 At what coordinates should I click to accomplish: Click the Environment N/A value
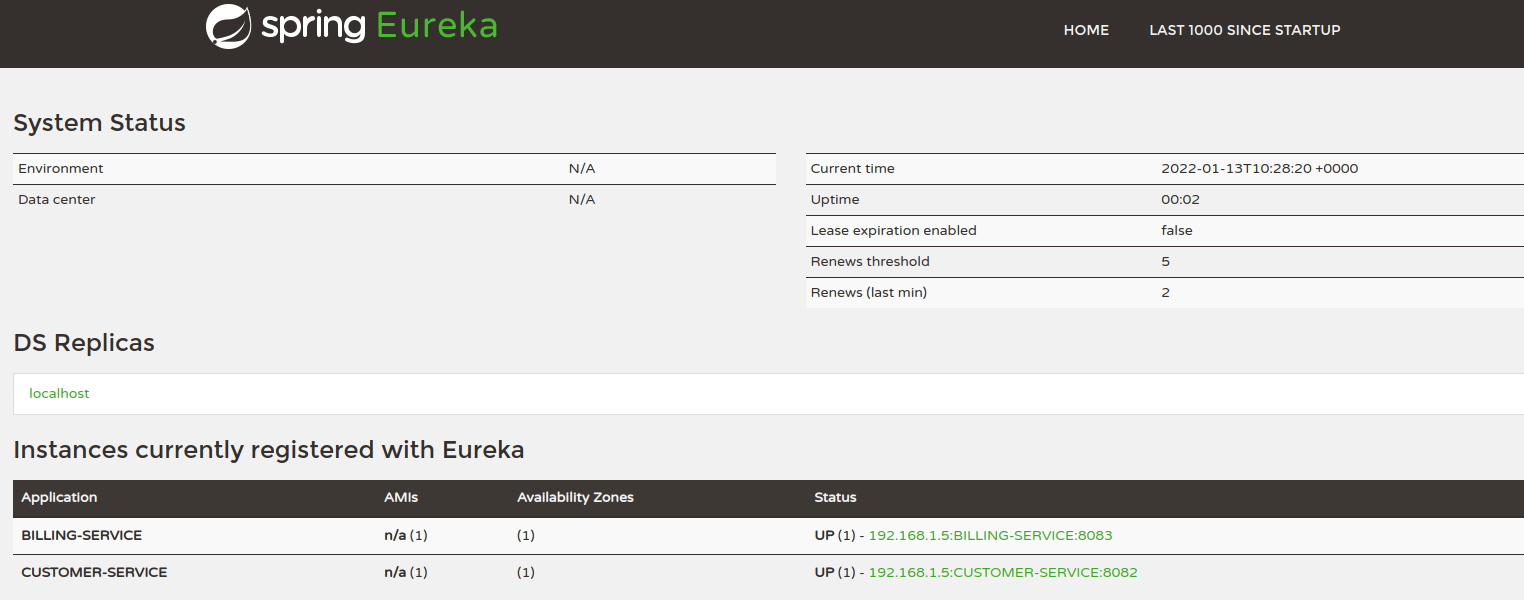582,169
